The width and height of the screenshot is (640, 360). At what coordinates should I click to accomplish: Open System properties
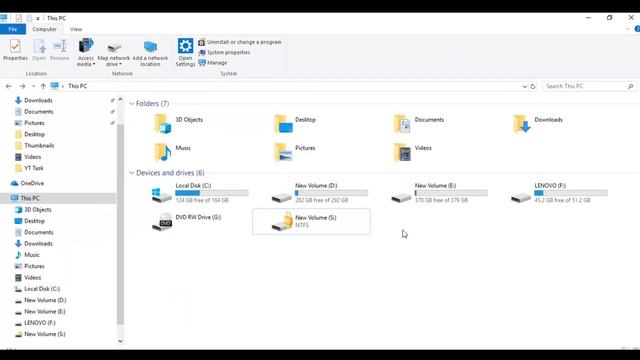[x=224, y=53]
